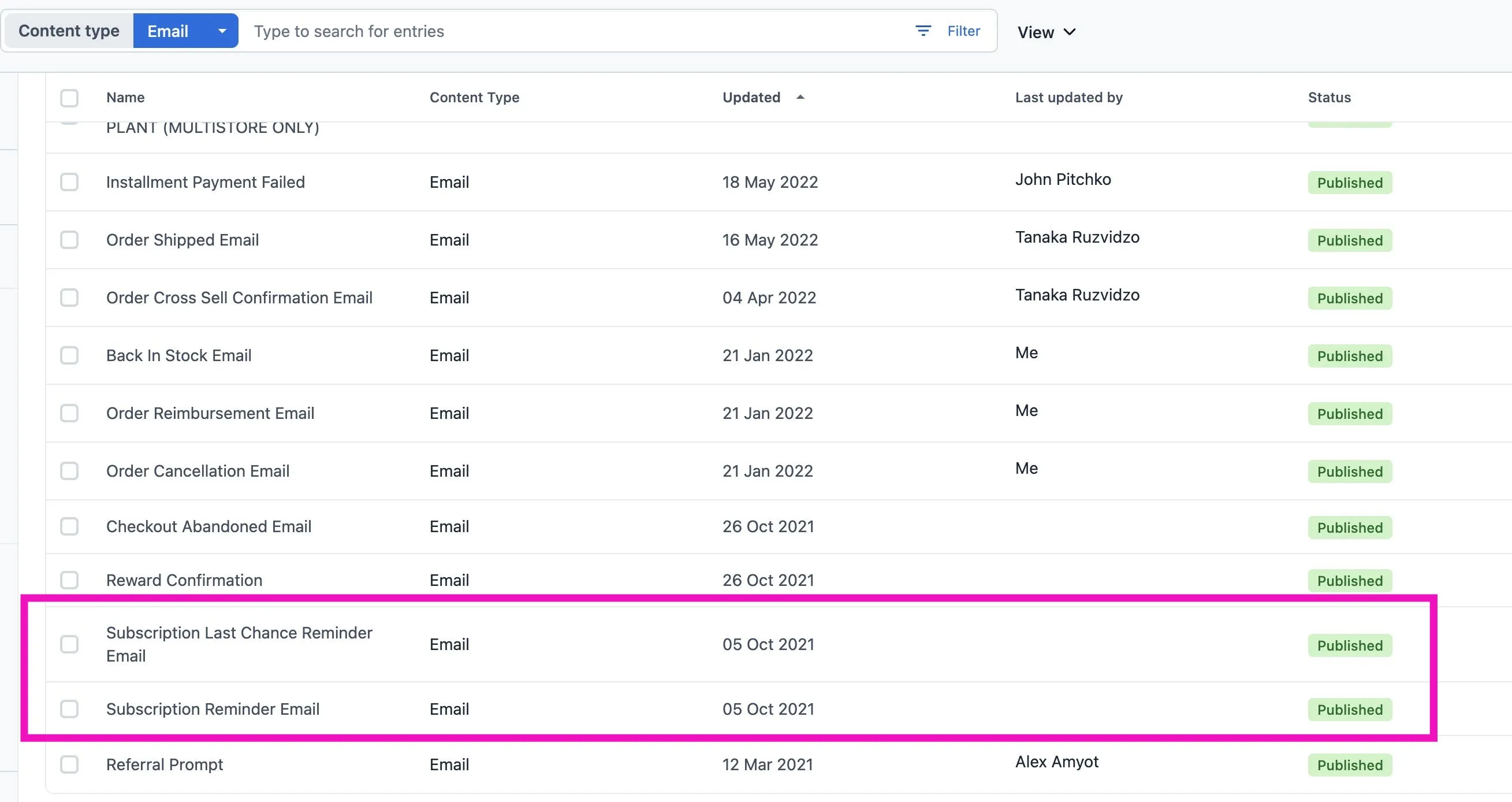This screenshot has height=802, width=1512.
Task: Tick the Reward Confirmation checkbox
Action: click(x=69, y=580)
